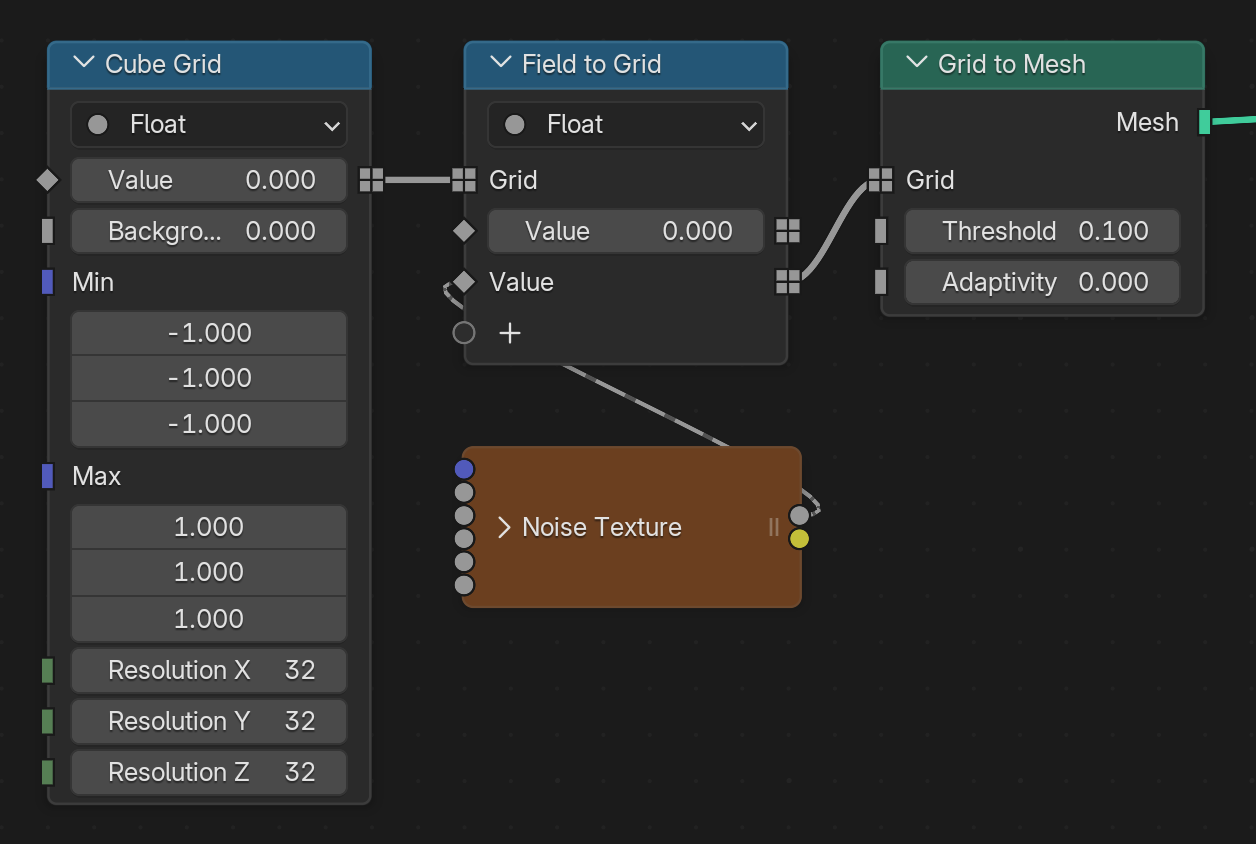Viewport: 1256px width, 844px height.
Task: Open the Cube Grid Float data type dropdown
Action: (x=209, y=125)
